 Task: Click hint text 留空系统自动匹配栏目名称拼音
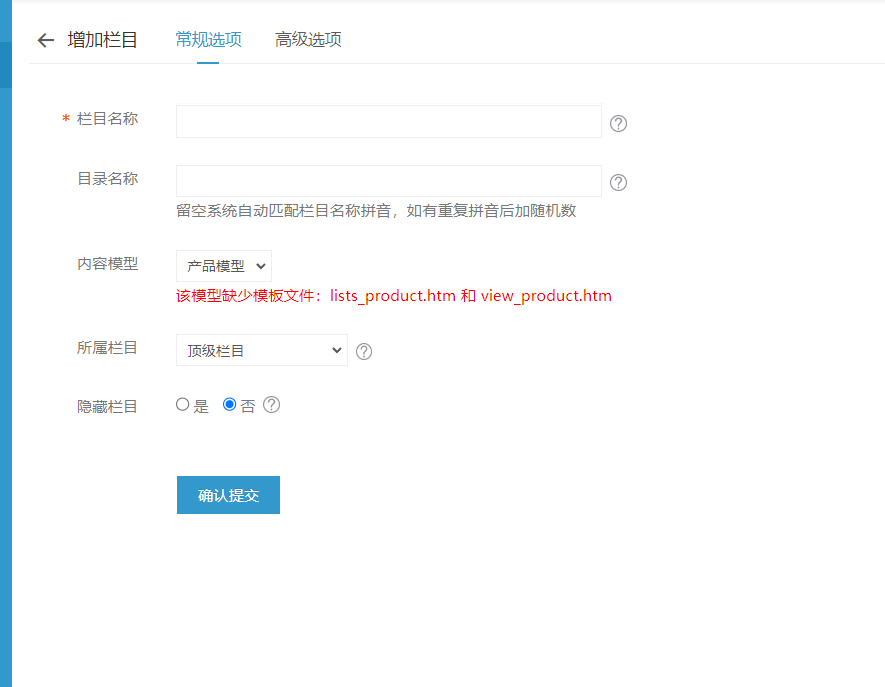click(x=376, y=211)
